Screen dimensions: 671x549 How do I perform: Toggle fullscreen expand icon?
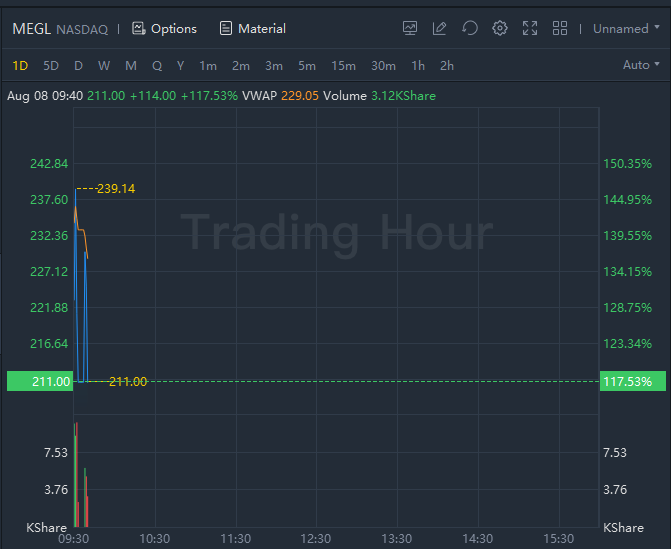(530, 29)
